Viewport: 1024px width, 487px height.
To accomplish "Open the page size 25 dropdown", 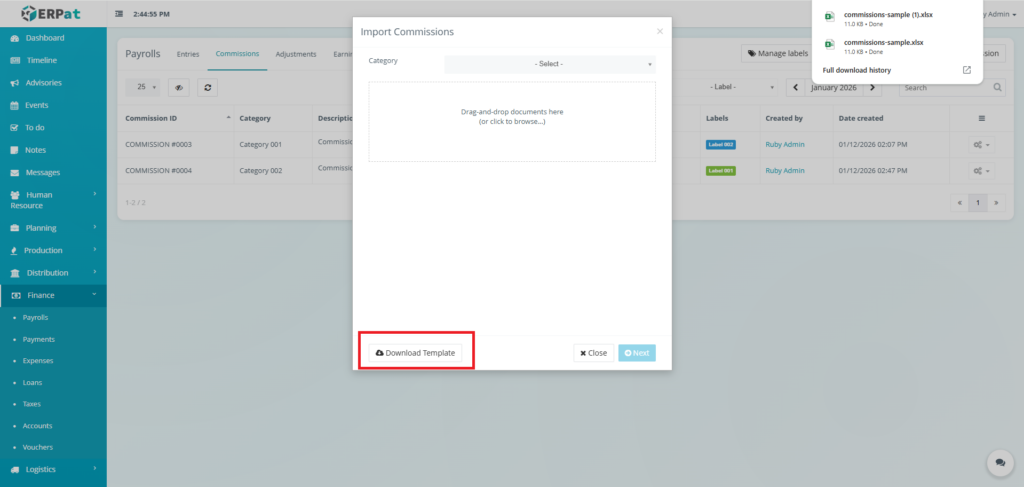I will [144, 87].
